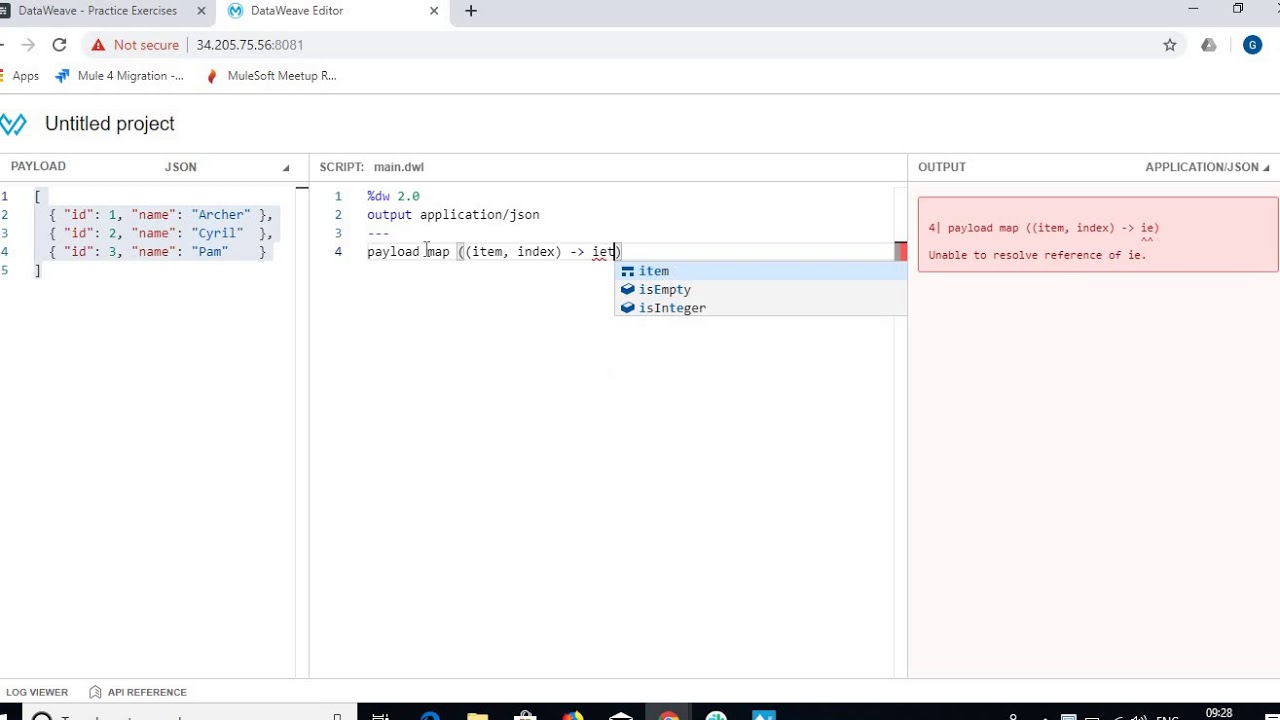This screenshot has width=1280, height=720.
Task: Open the Google account avatar
Action: point(1252,45)
